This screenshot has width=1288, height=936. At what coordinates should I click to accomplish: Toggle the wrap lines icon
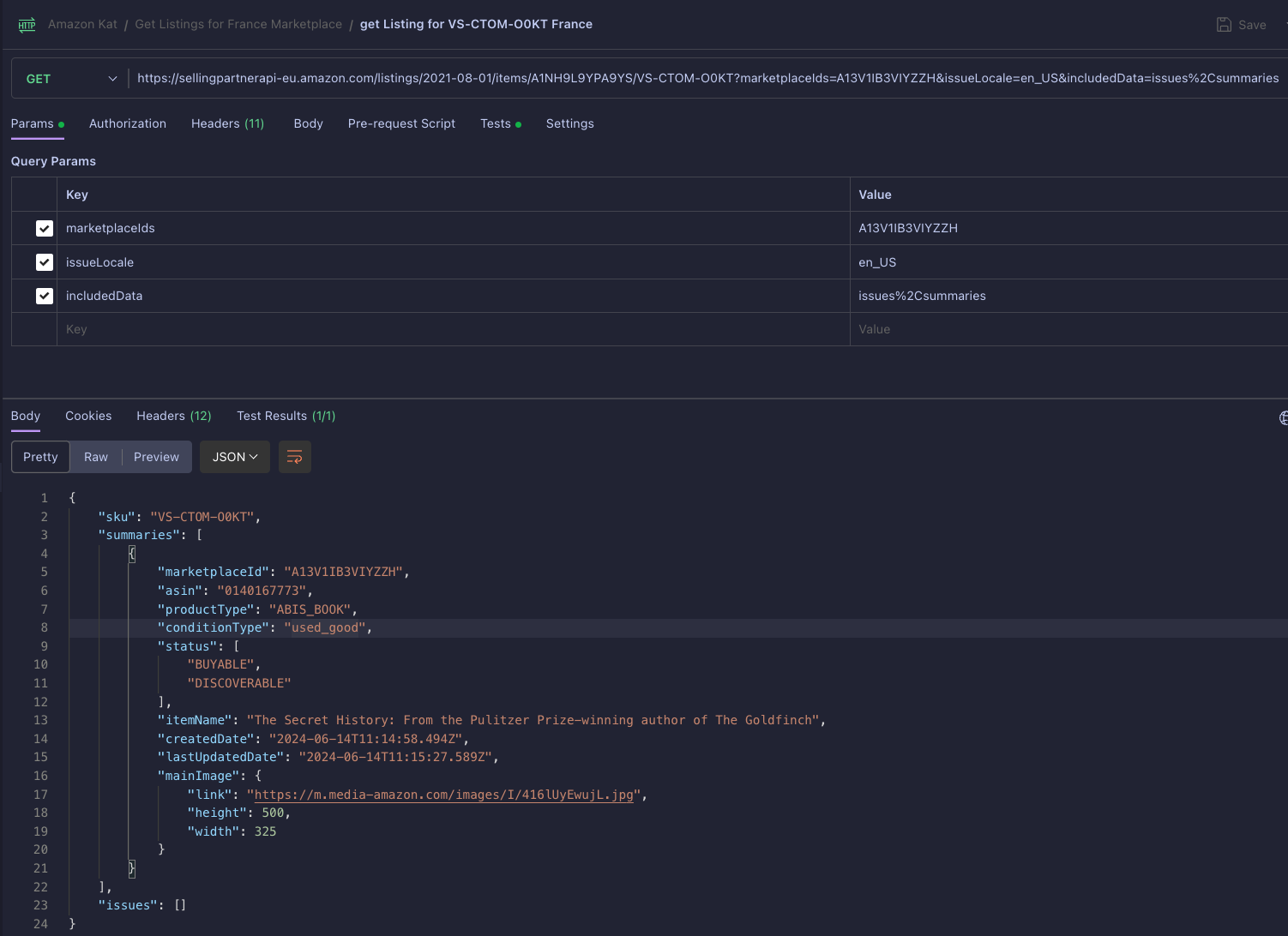pyautogui.click(x=294, y=457)
